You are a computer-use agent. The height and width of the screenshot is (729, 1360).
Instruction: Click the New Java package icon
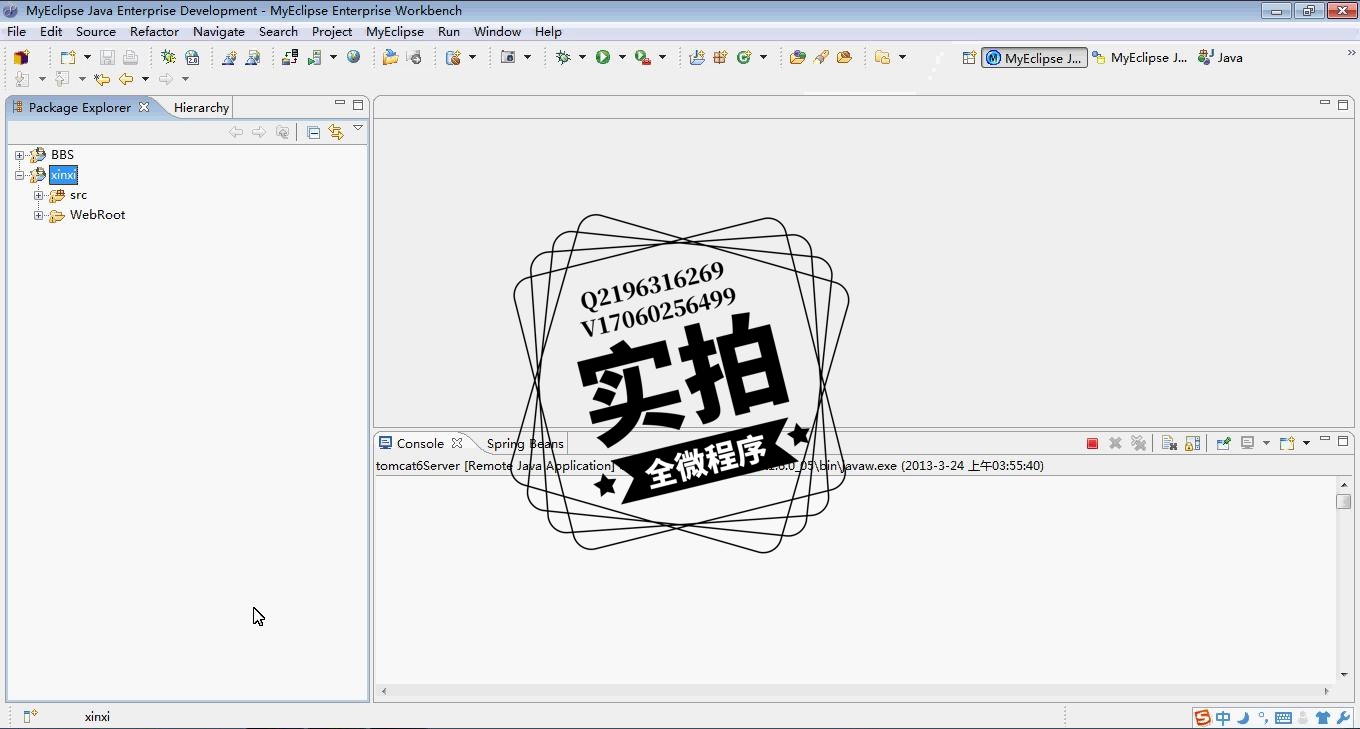(x=720, y=58)
